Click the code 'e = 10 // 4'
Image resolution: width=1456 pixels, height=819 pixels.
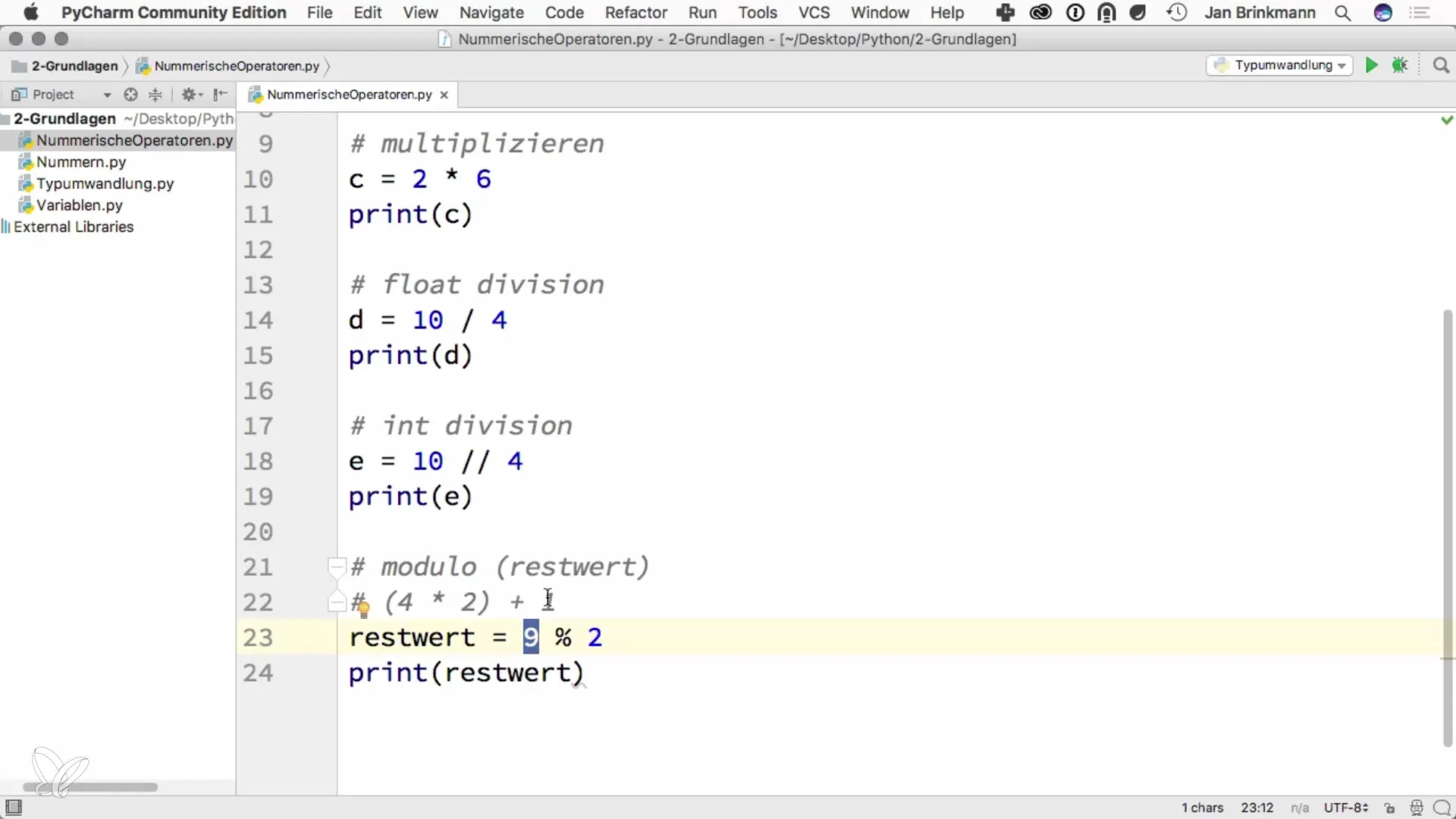435,461
